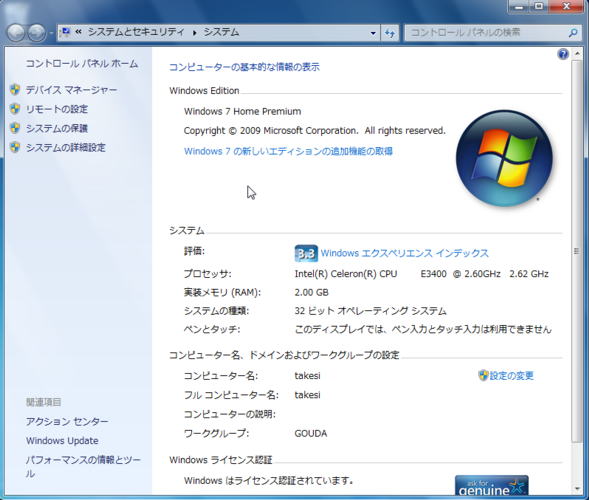Screen dimensions: 589x500
Task: Open システムの保護 link
Action: (x=57, y=128)
